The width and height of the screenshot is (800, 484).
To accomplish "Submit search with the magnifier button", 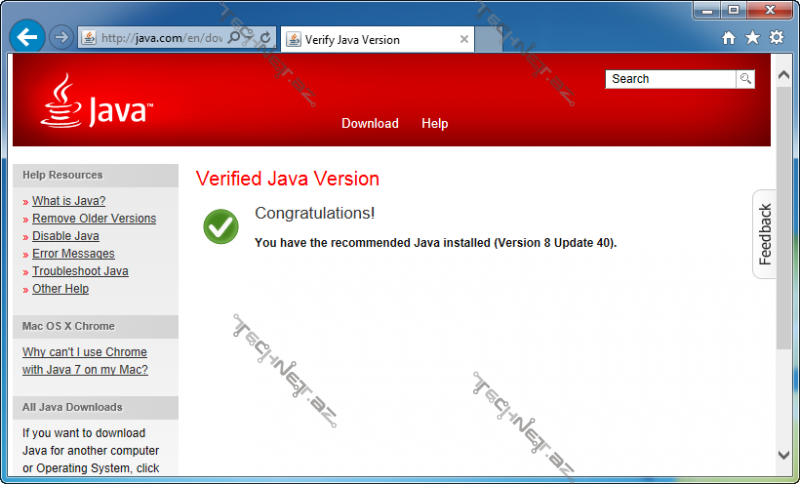I will (745, 79).
